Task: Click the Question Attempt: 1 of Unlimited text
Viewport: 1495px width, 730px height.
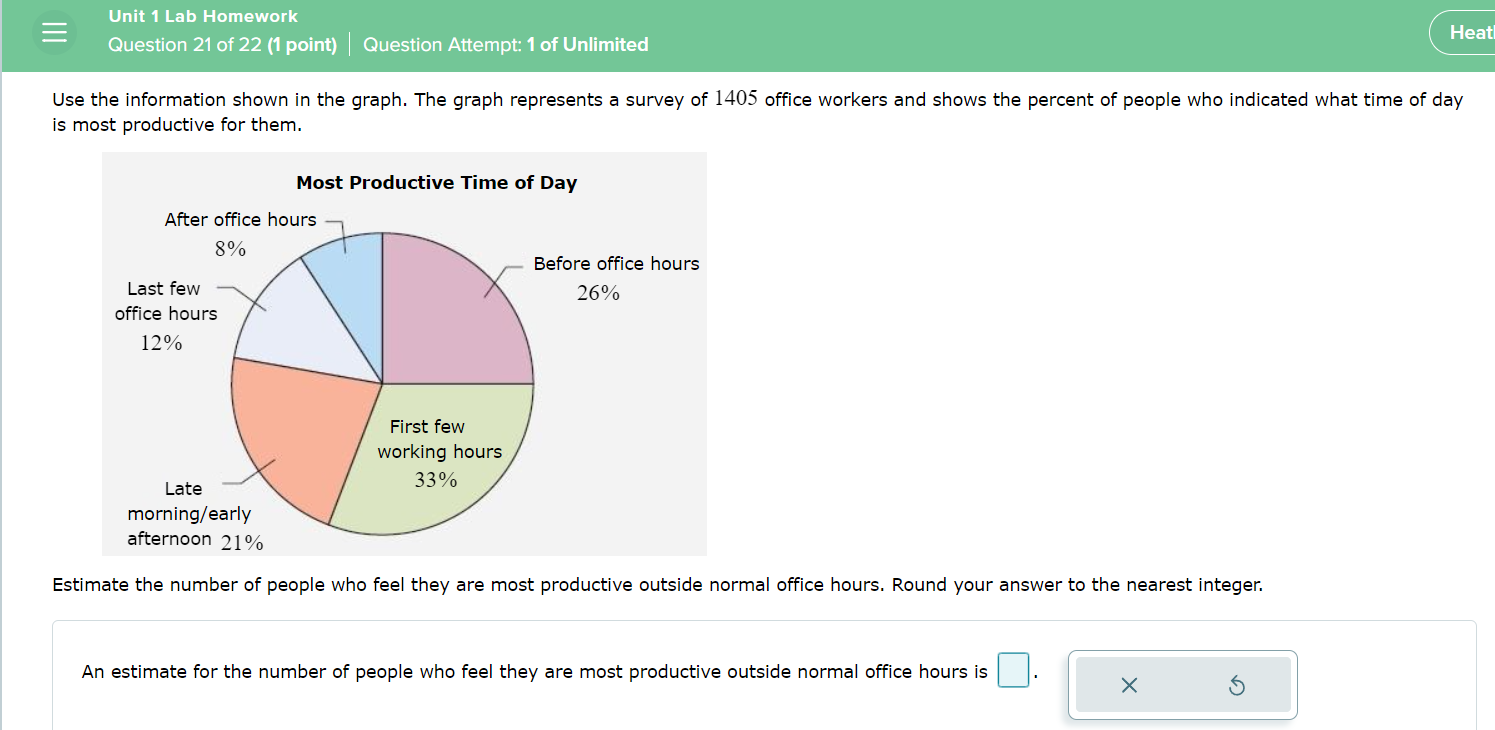Action: (x=504, y=44)
